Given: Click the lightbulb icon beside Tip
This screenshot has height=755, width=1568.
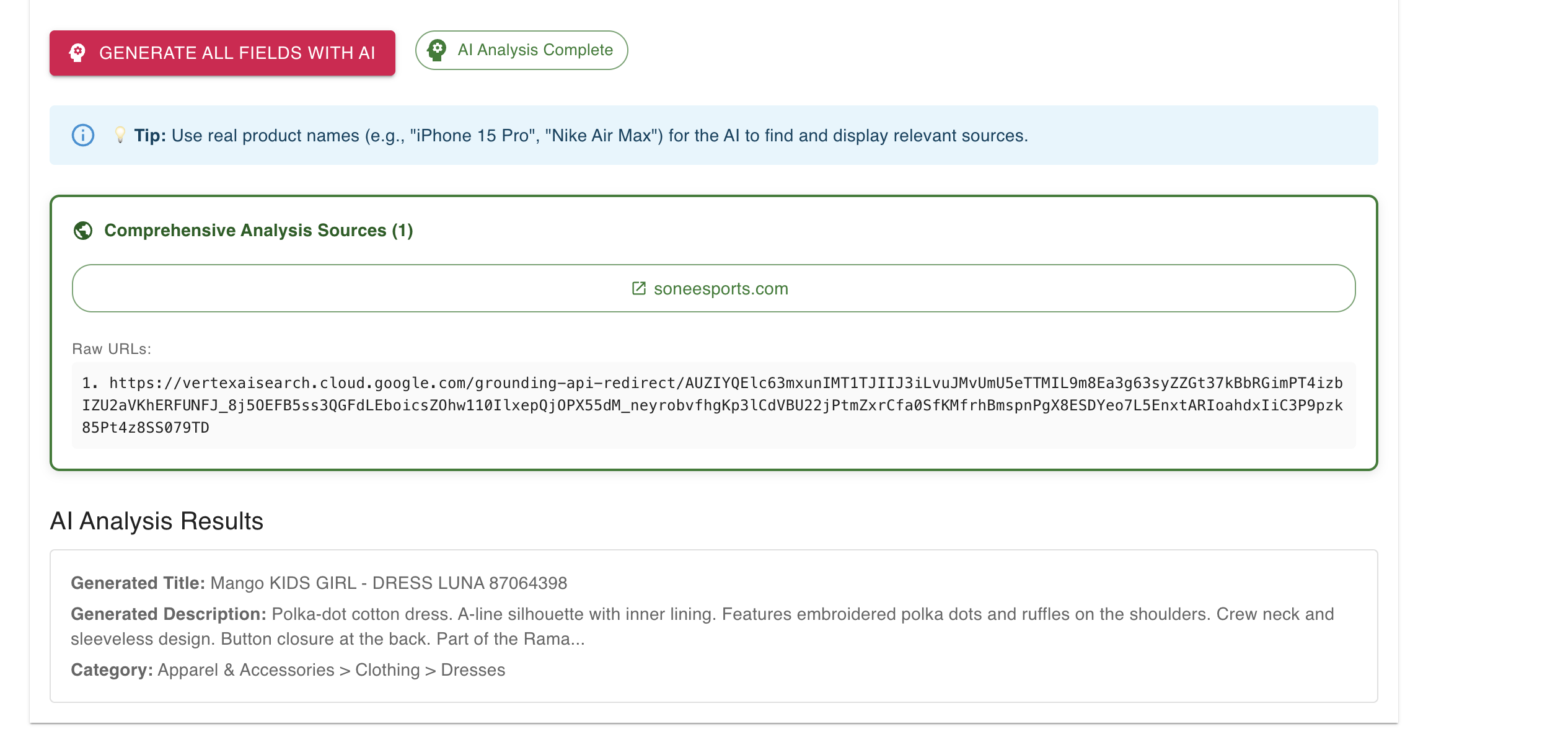Looking at the screenshot, I should coord(120,135).
